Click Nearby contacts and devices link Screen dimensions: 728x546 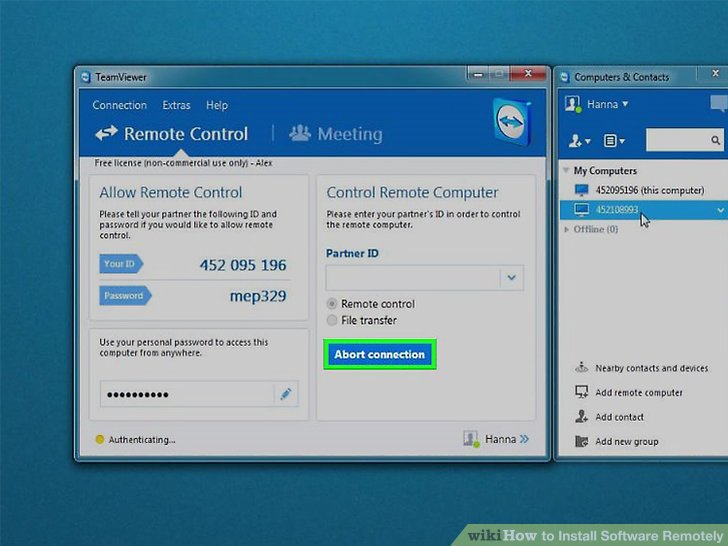651,368
